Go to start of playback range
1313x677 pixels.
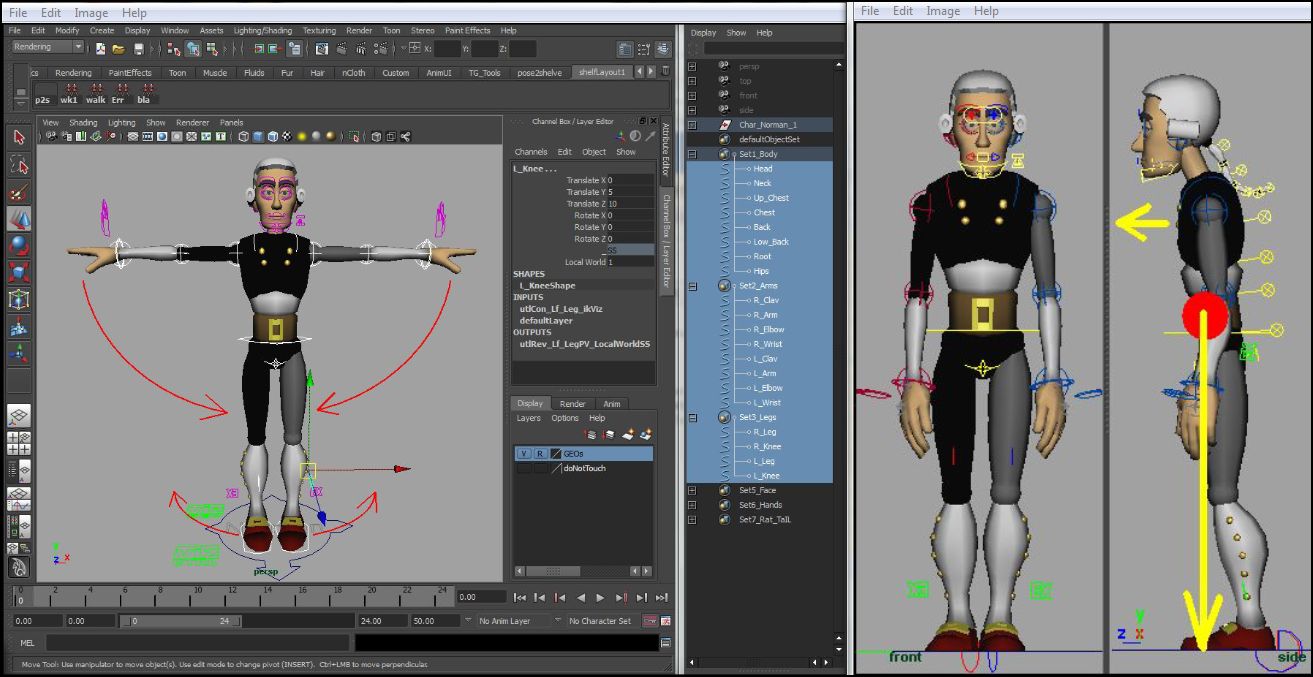tap(520, 597)
